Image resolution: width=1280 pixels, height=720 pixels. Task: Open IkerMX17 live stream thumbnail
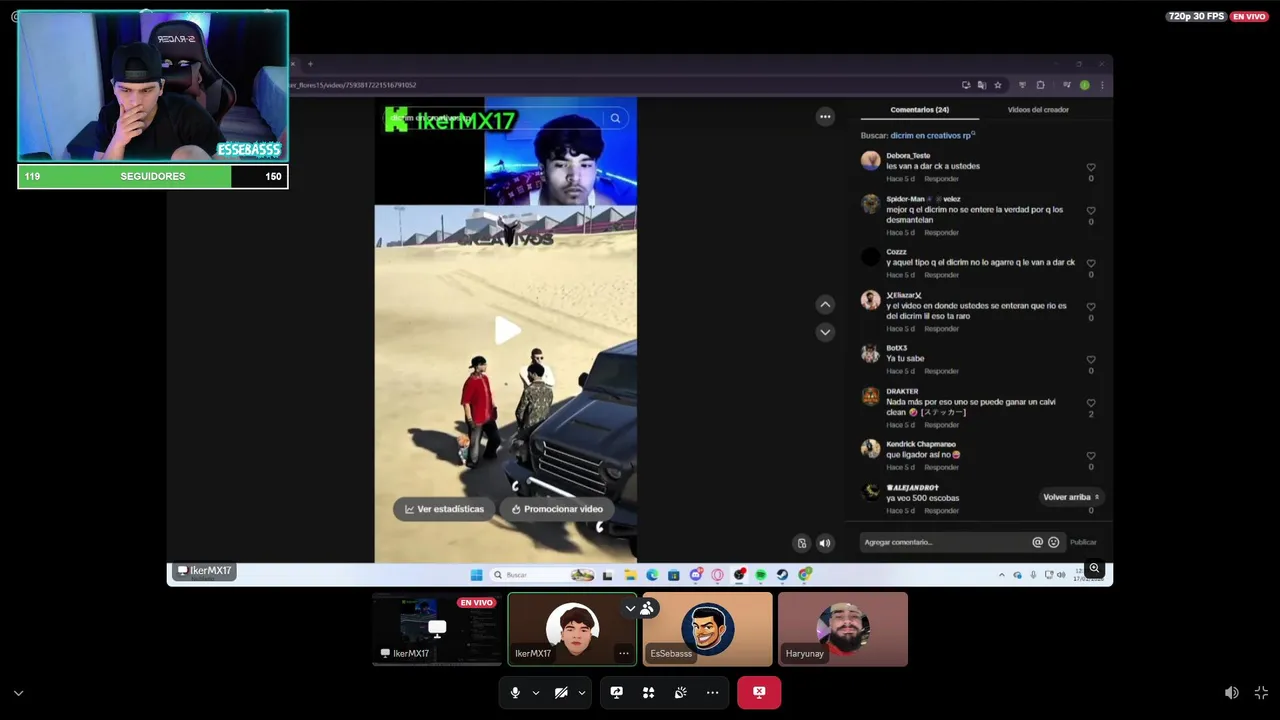437,629
